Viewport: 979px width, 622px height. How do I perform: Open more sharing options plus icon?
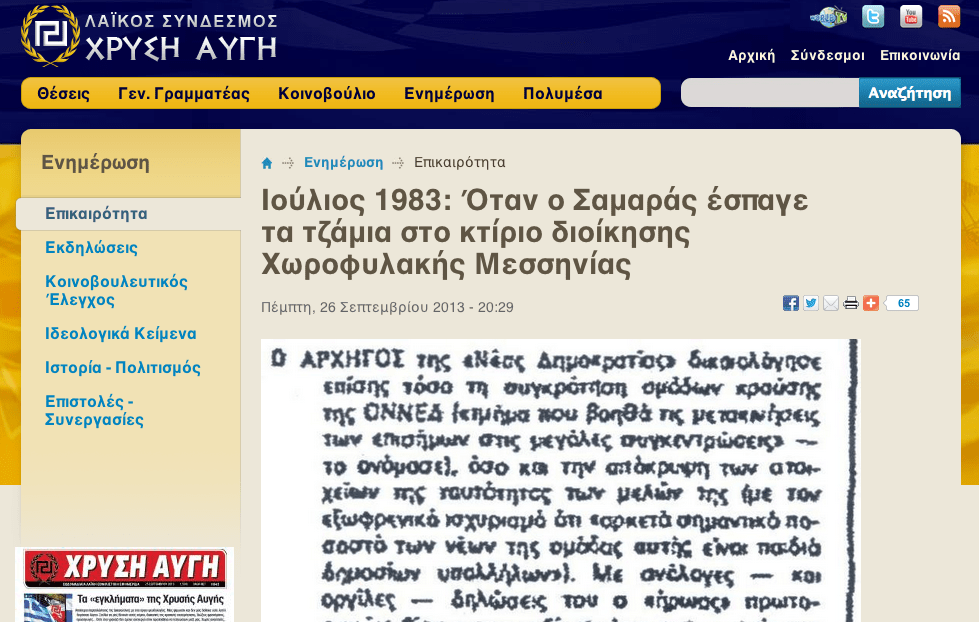click(870, 303)
